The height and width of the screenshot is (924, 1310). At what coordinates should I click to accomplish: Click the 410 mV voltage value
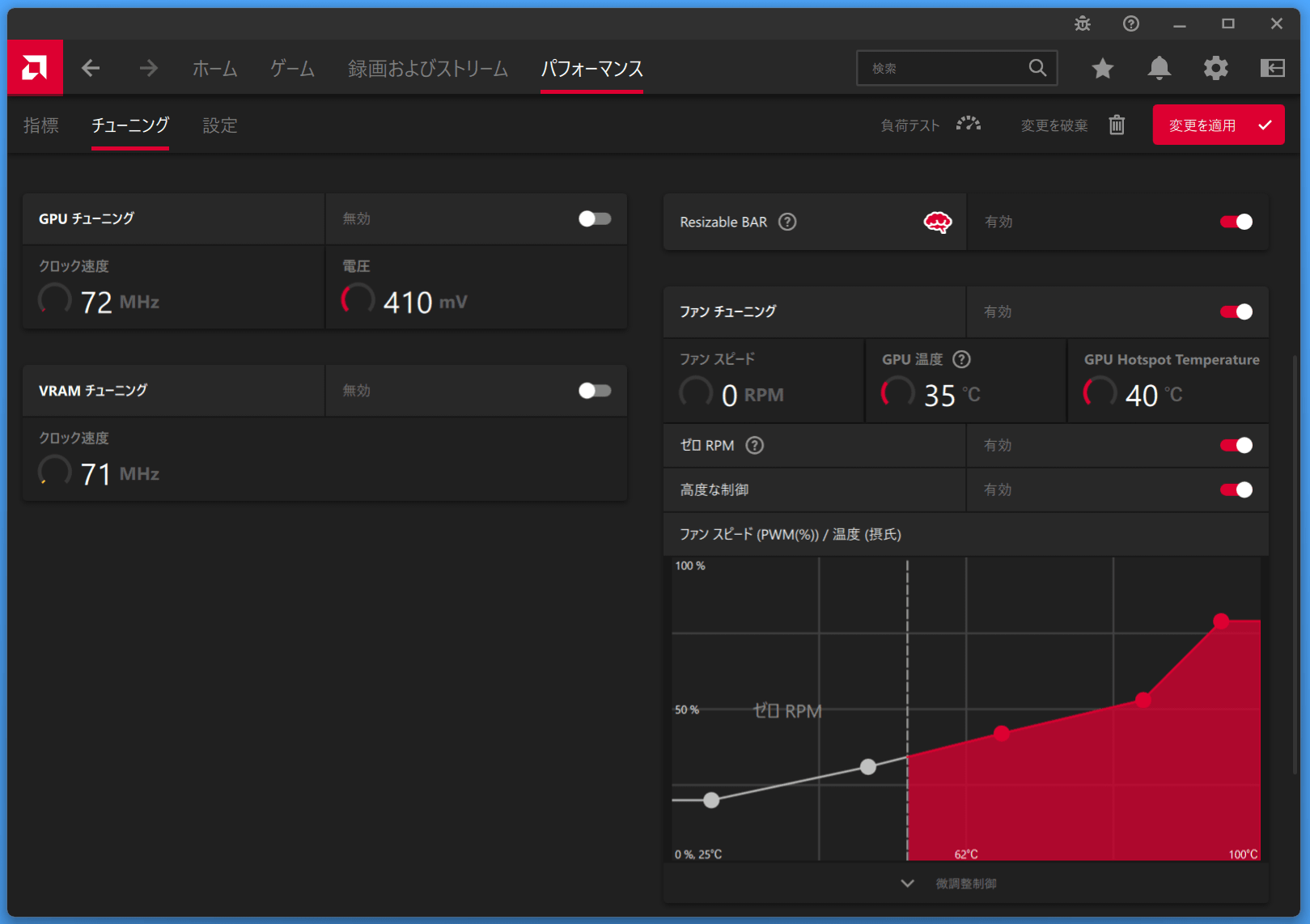[x=425, y=302]
